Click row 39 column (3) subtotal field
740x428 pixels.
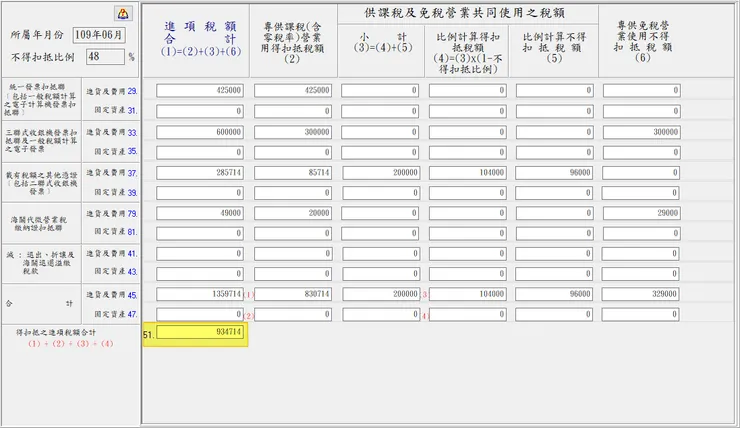(381, 193)
